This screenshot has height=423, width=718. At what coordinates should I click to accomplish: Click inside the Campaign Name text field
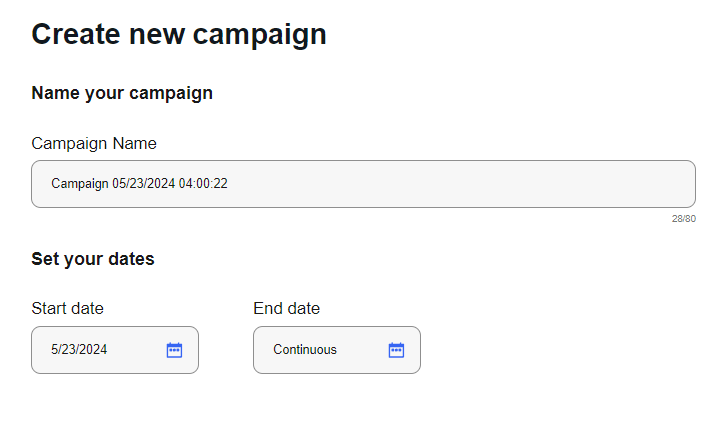[363, 184]
